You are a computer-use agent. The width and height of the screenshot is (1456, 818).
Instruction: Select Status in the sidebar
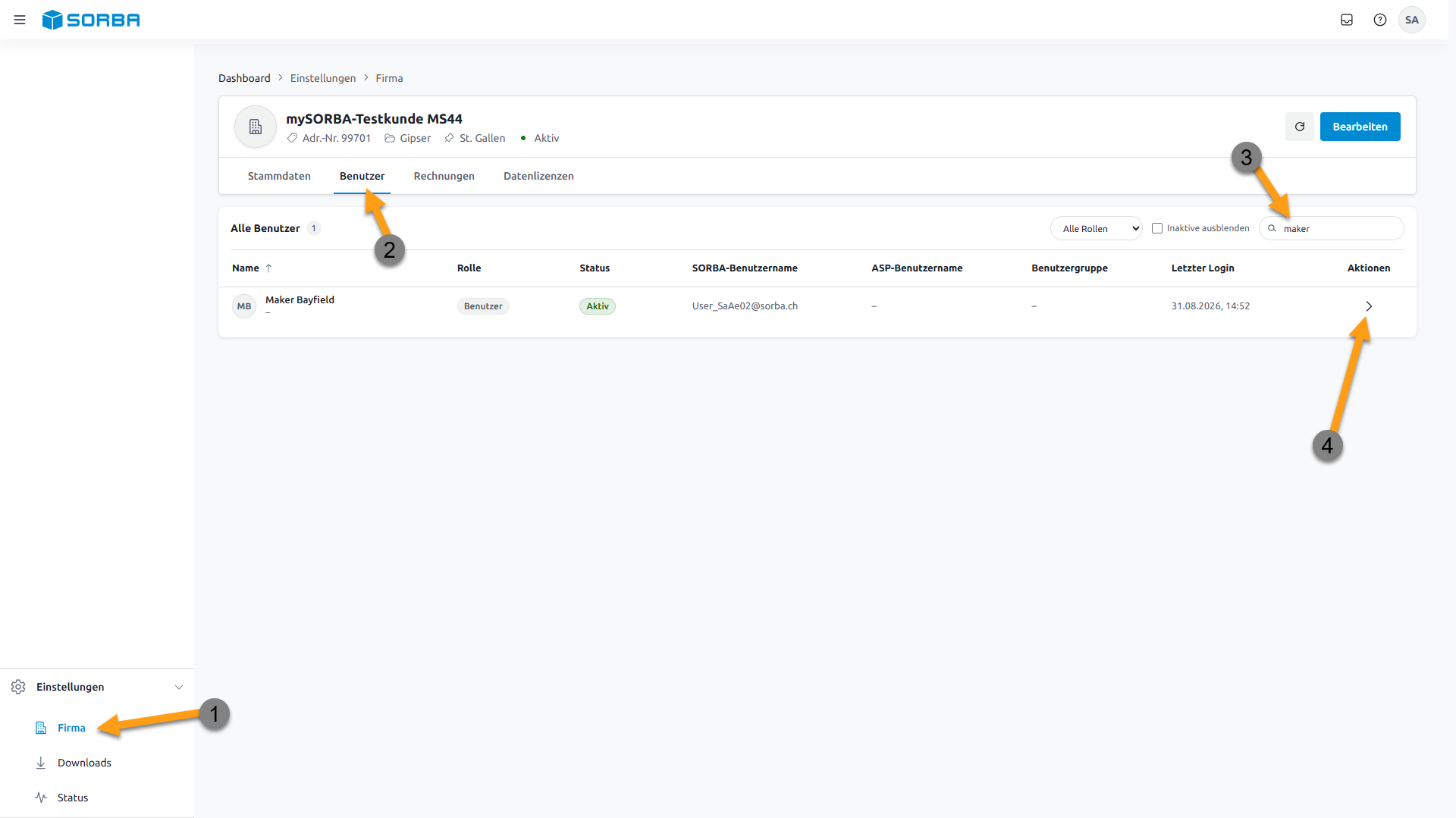[73, 798]
